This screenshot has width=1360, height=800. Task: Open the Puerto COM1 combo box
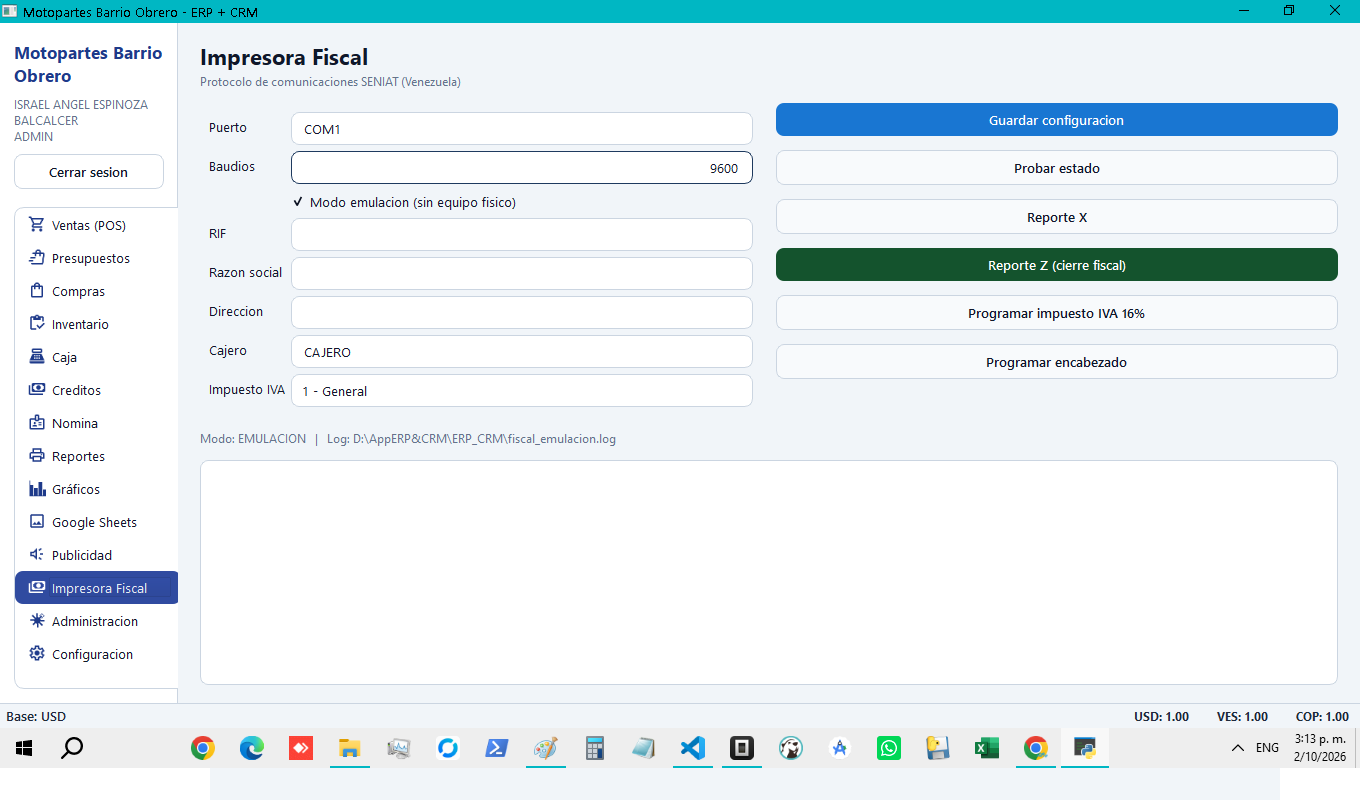(522, 129)
